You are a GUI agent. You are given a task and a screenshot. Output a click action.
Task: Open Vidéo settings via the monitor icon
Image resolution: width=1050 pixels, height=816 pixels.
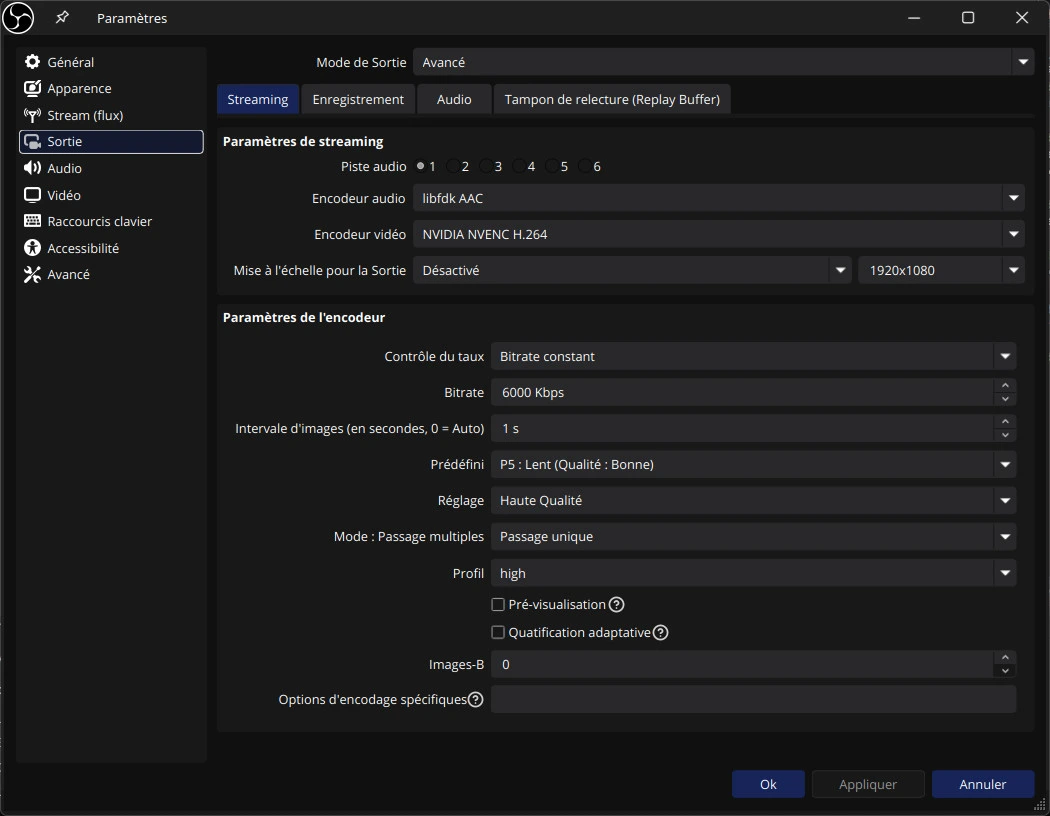click(32, 195)
